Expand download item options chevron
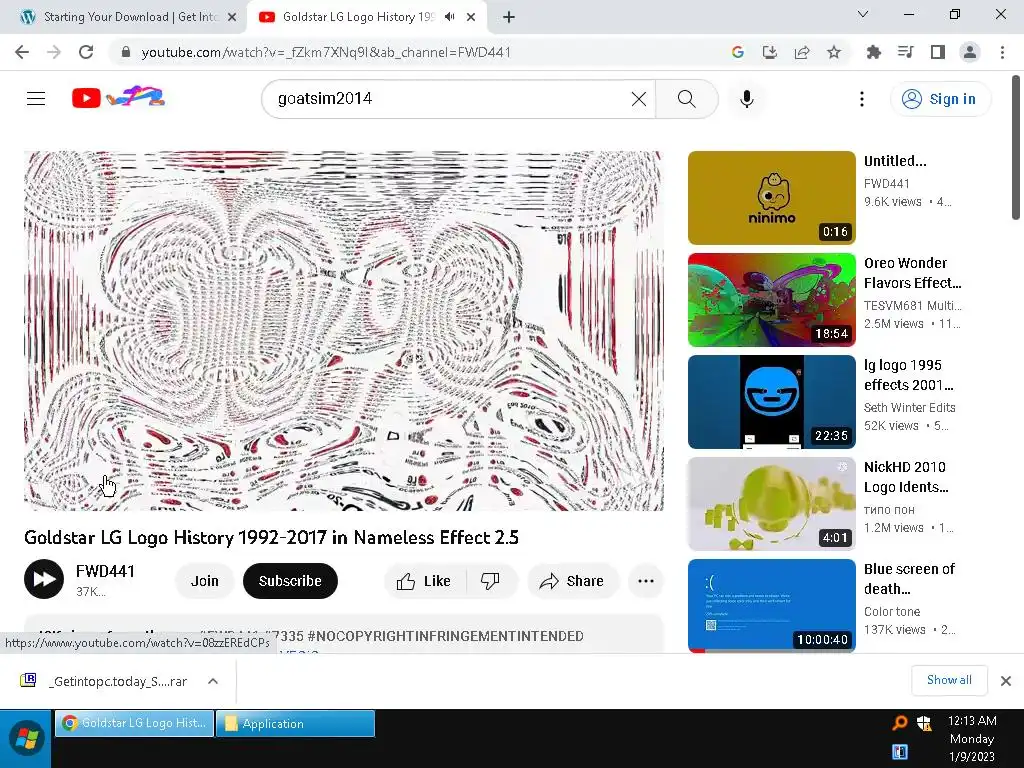 (213, 681)
